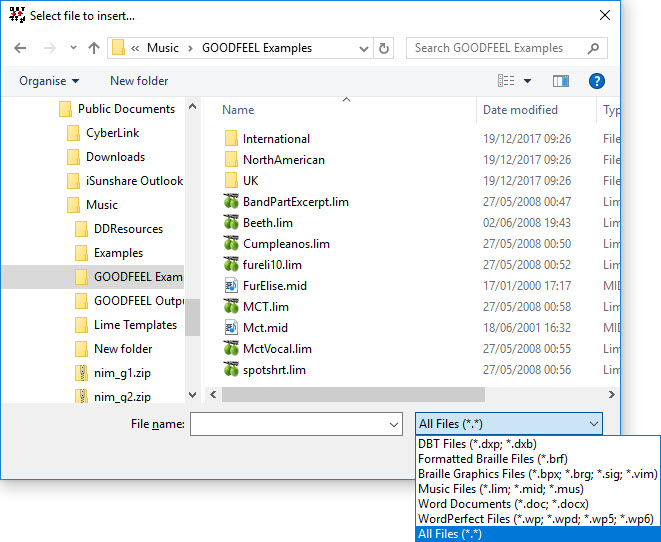Focus the Search GOODFEEL Examples box
661x542 pixels.
pyautogui.click(x=507, y=48)
